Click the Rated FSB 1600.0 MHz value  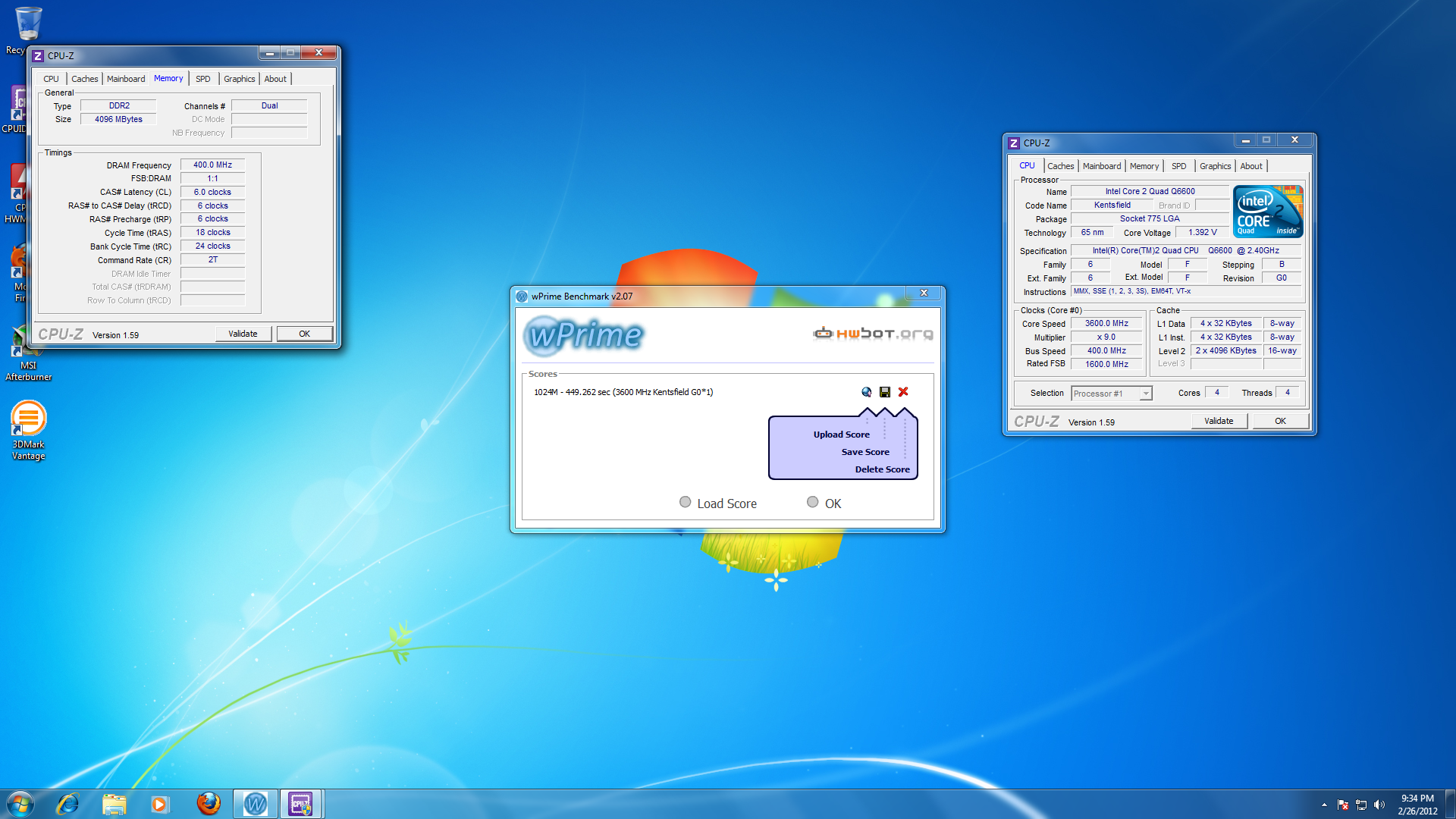(1106, 364)
